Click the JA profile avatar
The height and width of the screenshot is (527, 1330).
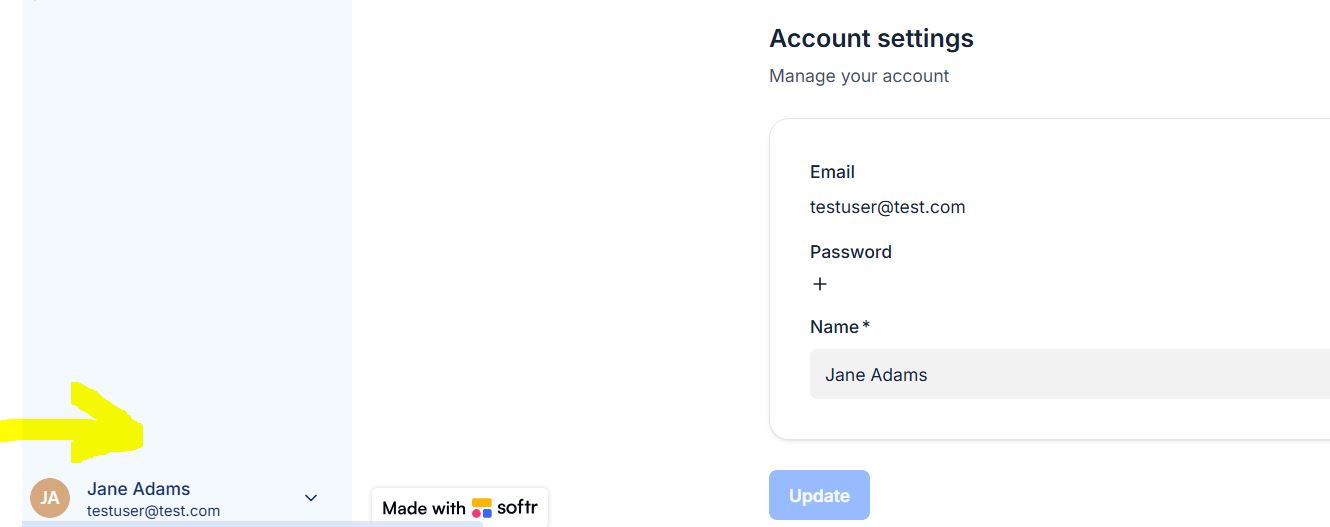click(50, 497)
